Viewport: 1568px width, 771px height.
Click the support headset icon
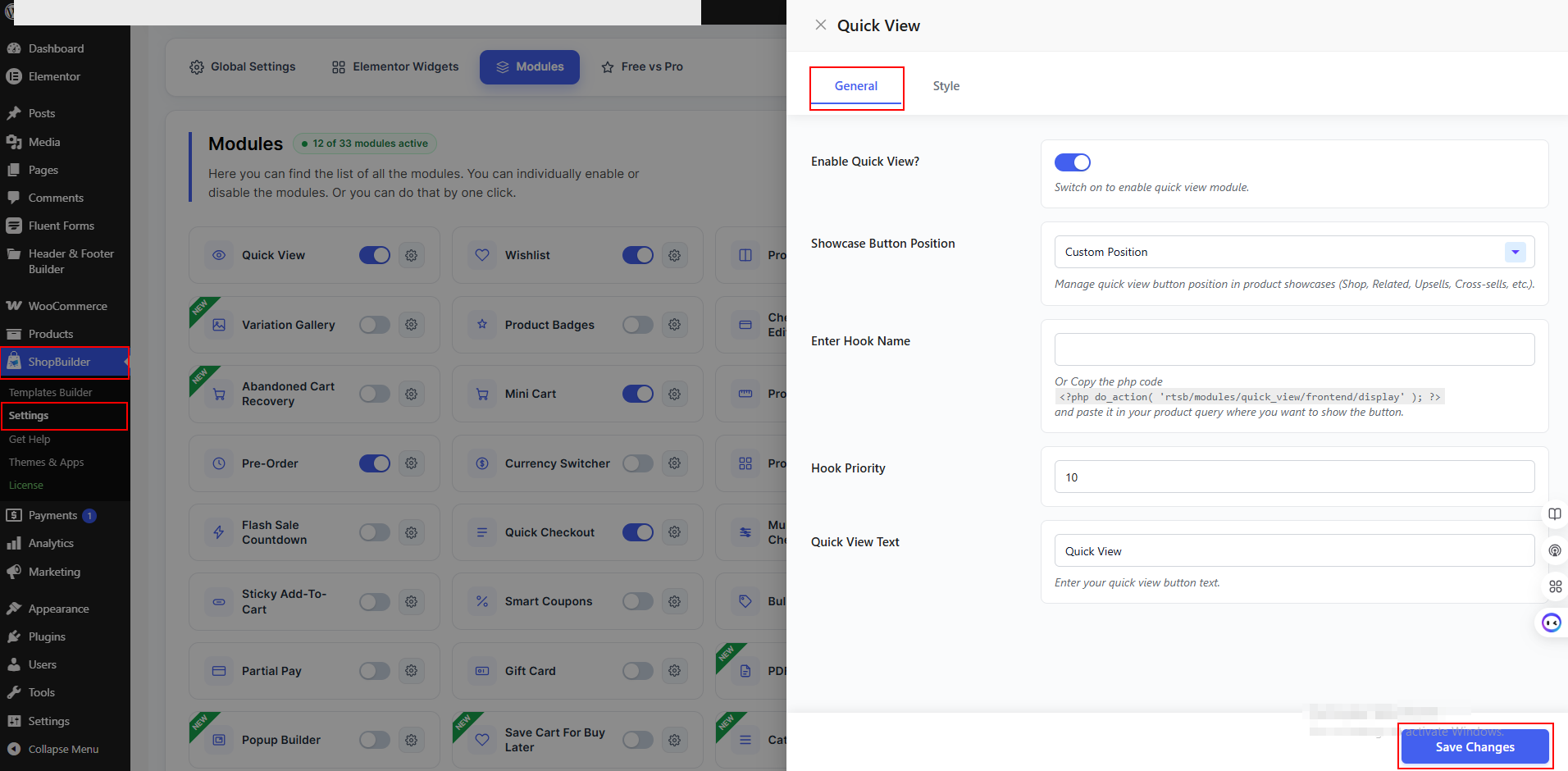[x=1555, y=550]
